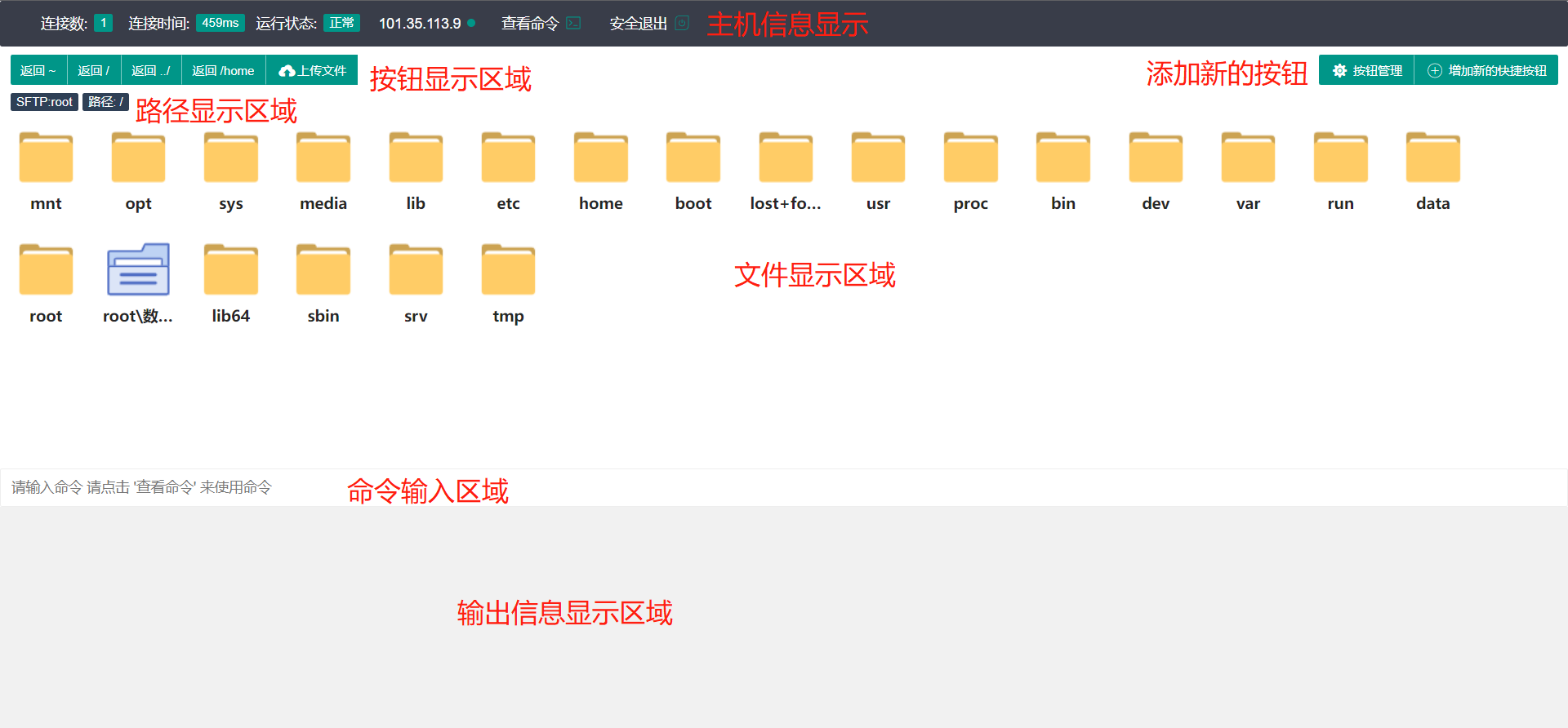Open the mnt folder
Screen dimensions: 1568x728
[46, 158]
